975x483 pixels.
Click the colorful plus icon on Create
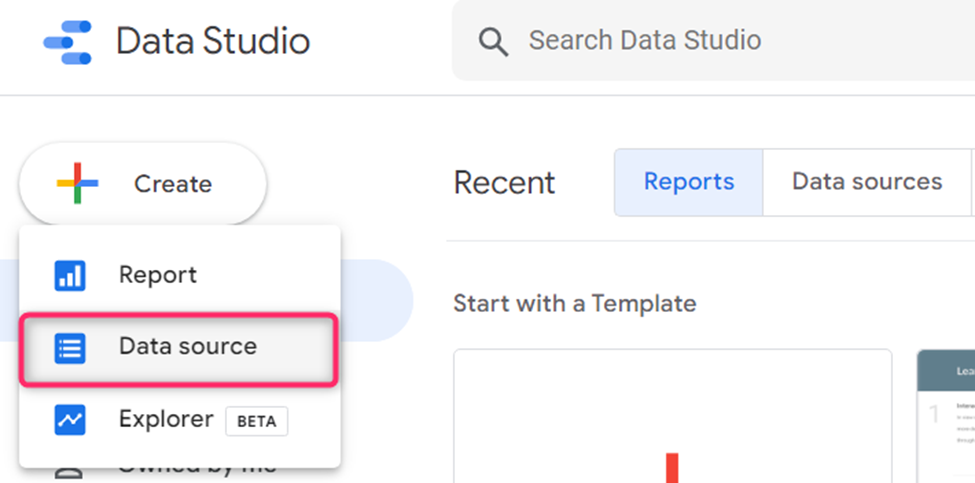click(x=78, y=183)
